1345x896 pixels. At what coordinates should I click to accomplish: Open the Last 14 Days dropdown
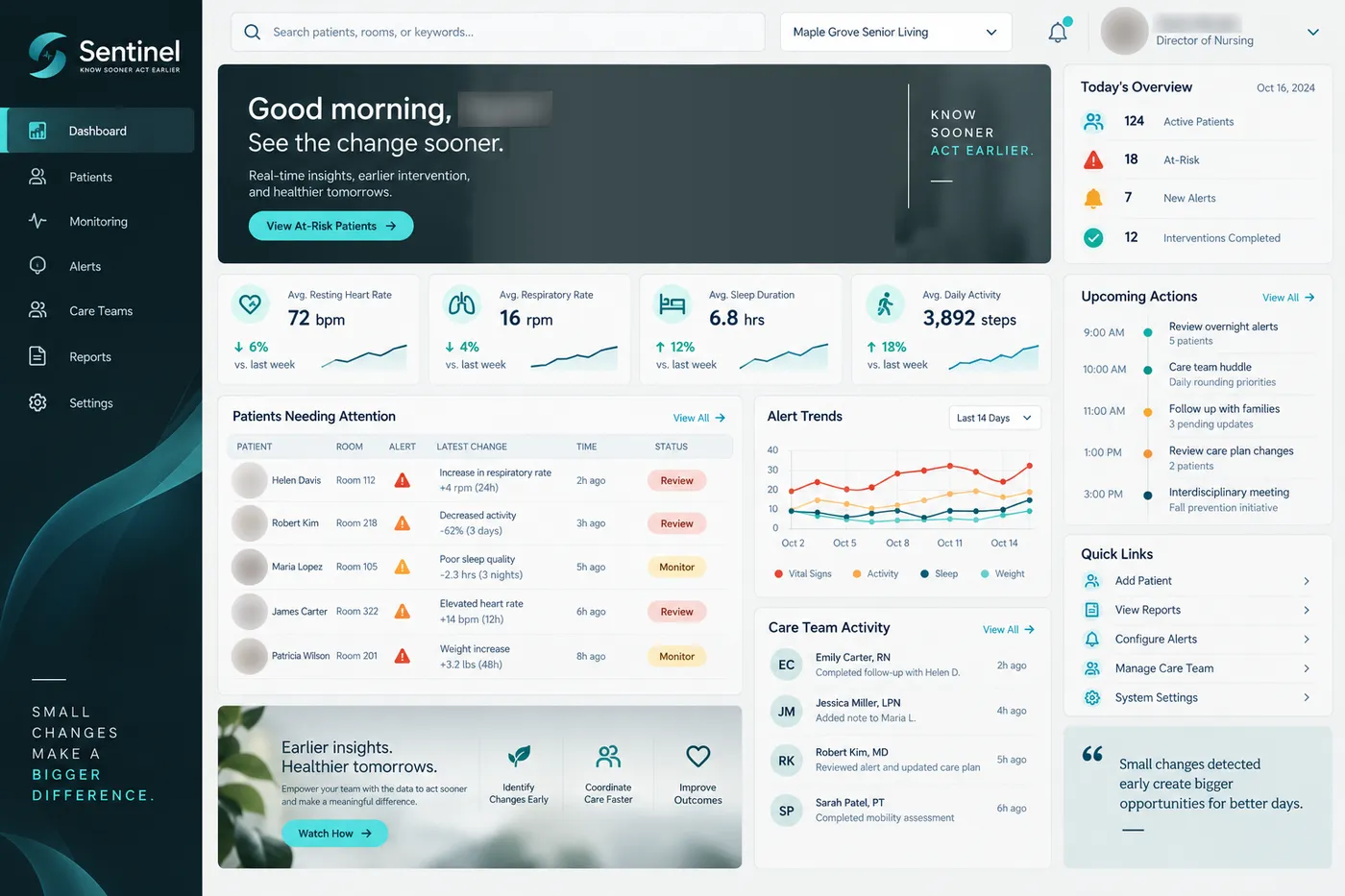pyautogui.click(x=994, y=418)
